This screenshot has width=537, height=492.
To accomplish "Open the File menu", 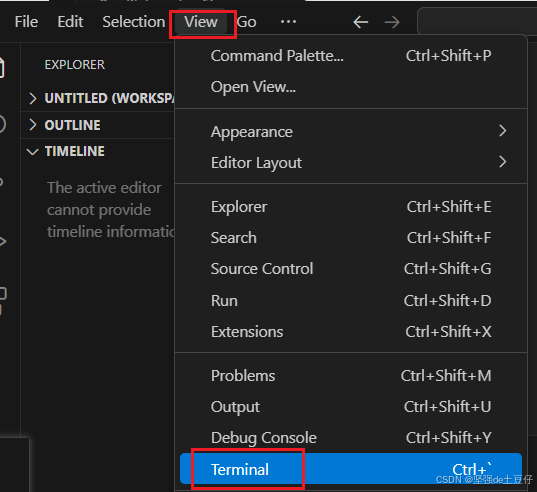I will point(26,22).
